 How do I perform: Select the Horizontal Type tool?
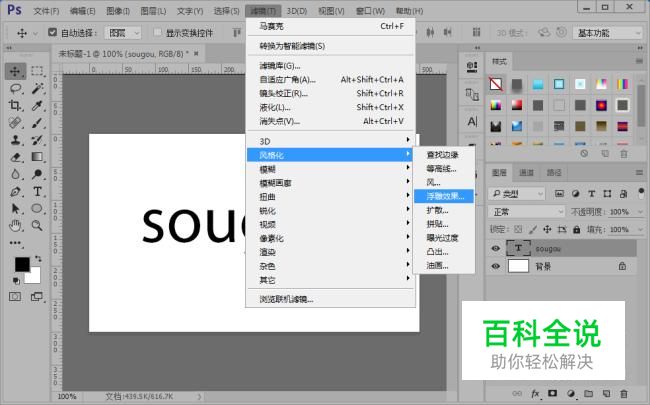click(37, 191)
